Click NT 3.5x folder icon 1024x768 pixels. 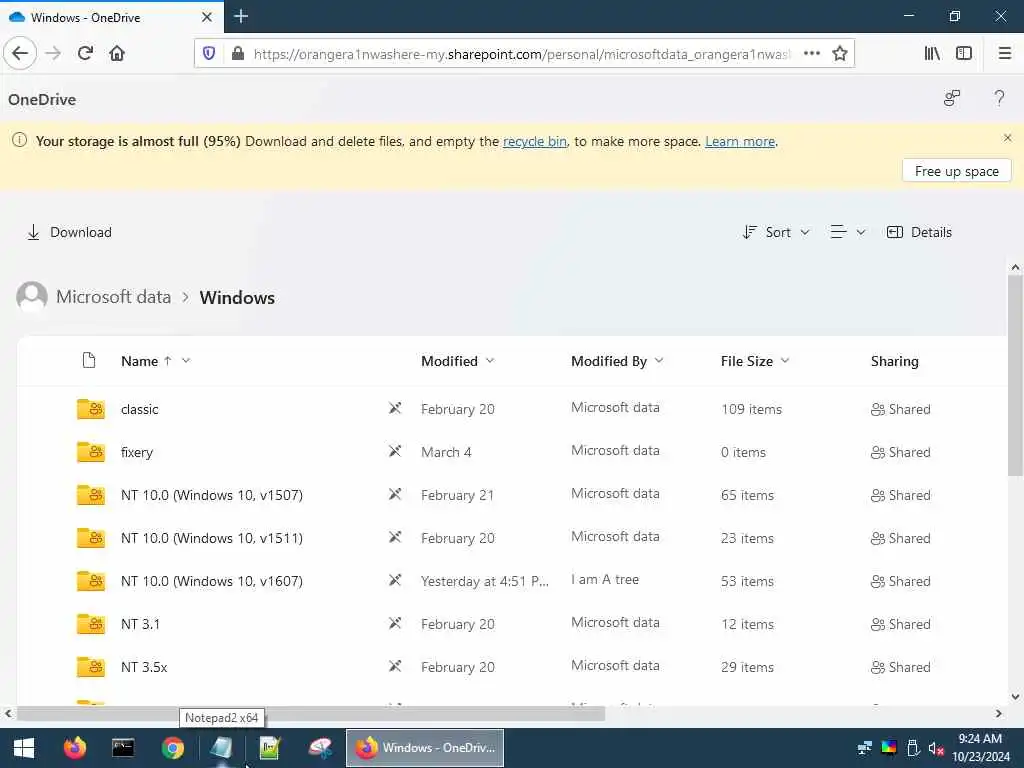click(x=91, y=667)
